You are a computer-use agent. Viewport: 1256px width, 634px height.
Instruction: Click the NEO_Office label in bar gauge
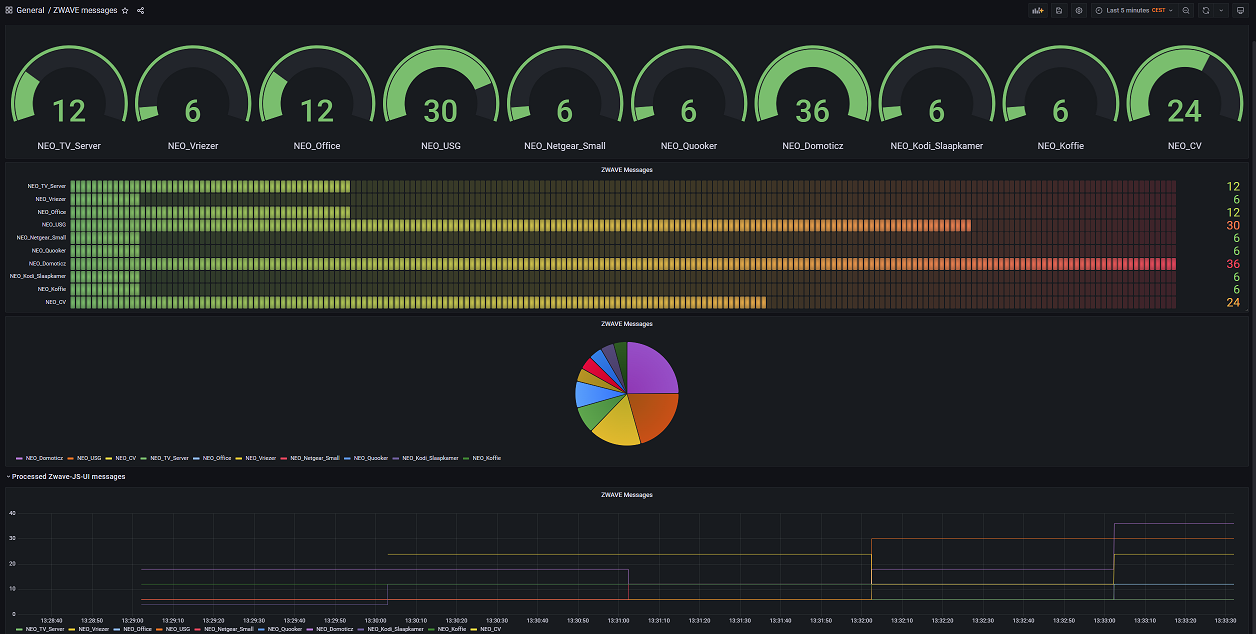click(x=52, y=212)
